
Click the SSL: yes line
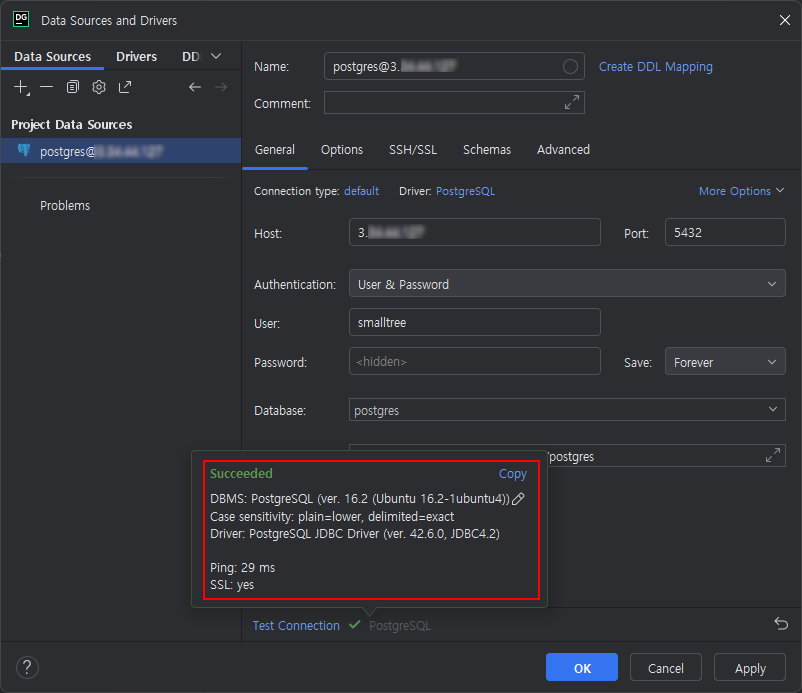232,585
